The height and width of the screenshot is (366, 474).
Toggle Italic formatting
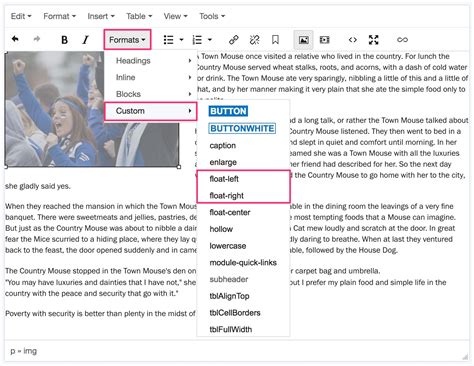point(86,40)
